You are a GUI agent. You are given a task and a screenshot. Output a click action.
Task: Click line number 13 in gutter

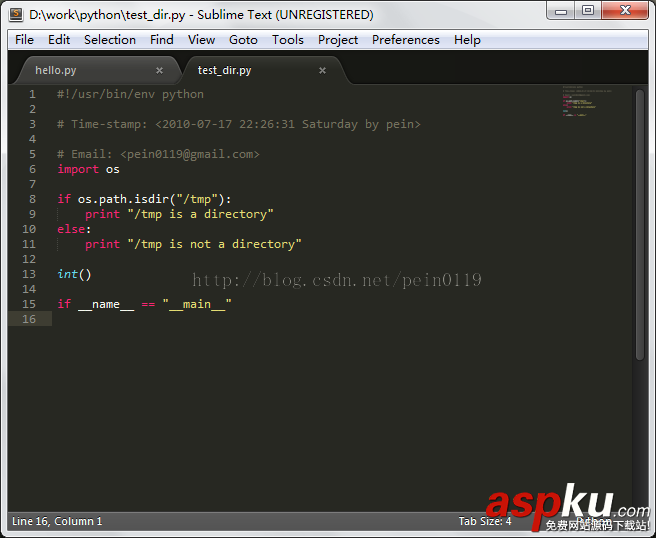point(29,274)
